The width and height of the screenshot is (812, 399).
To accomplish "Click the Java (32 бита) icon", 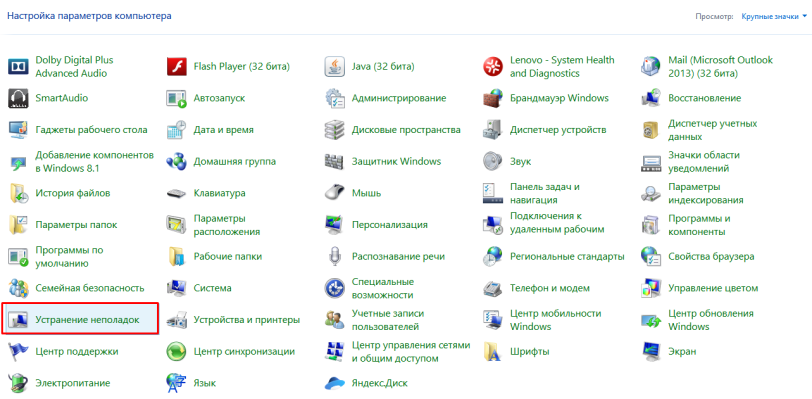I will (x=335, y=66).
